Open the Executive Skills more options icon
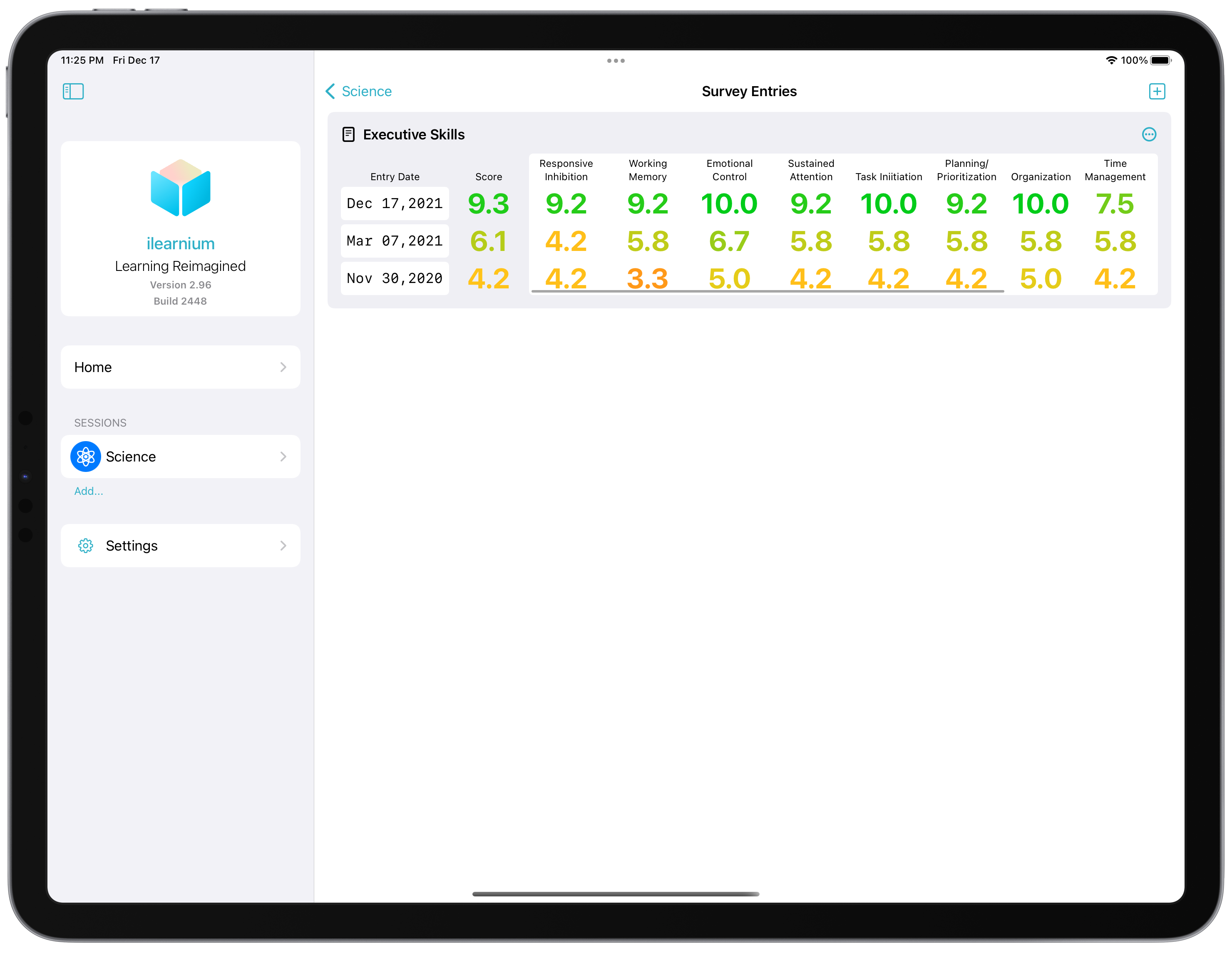 [x=1148, y=134]
